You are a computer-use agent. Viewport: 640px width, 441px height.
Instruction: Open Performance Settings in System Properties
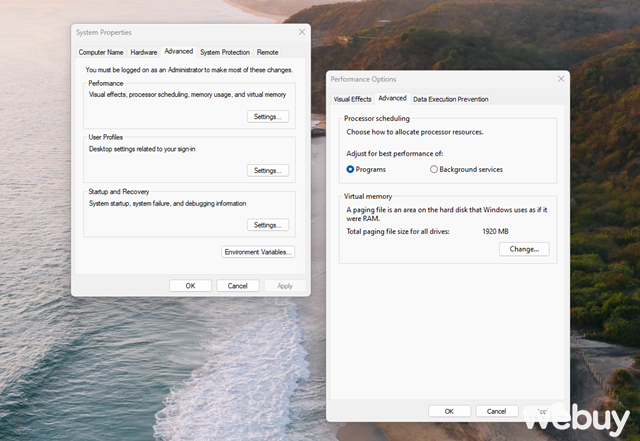[268, 117]
